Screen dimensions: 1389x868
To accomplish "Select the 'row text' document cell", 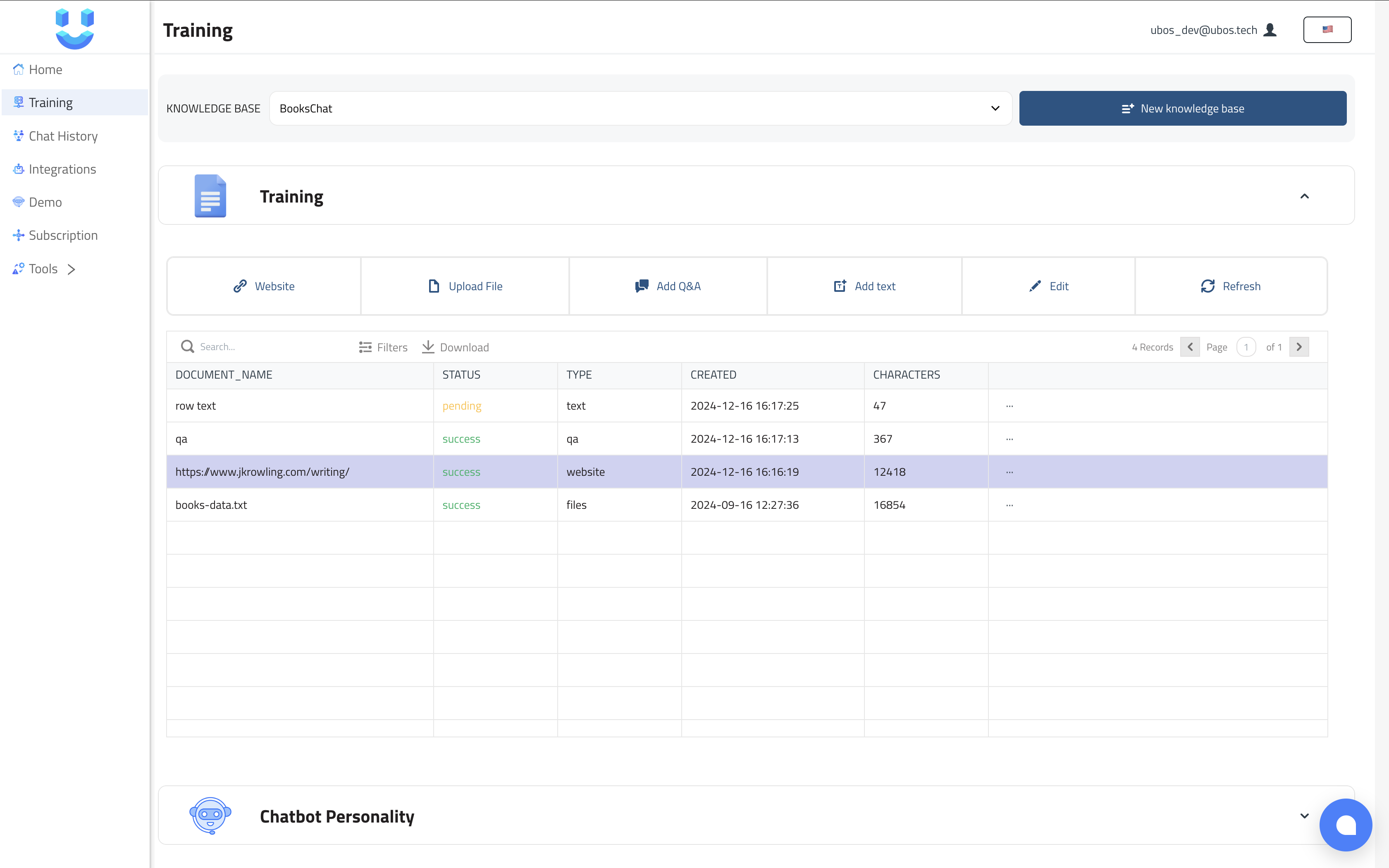I will 300,406.
